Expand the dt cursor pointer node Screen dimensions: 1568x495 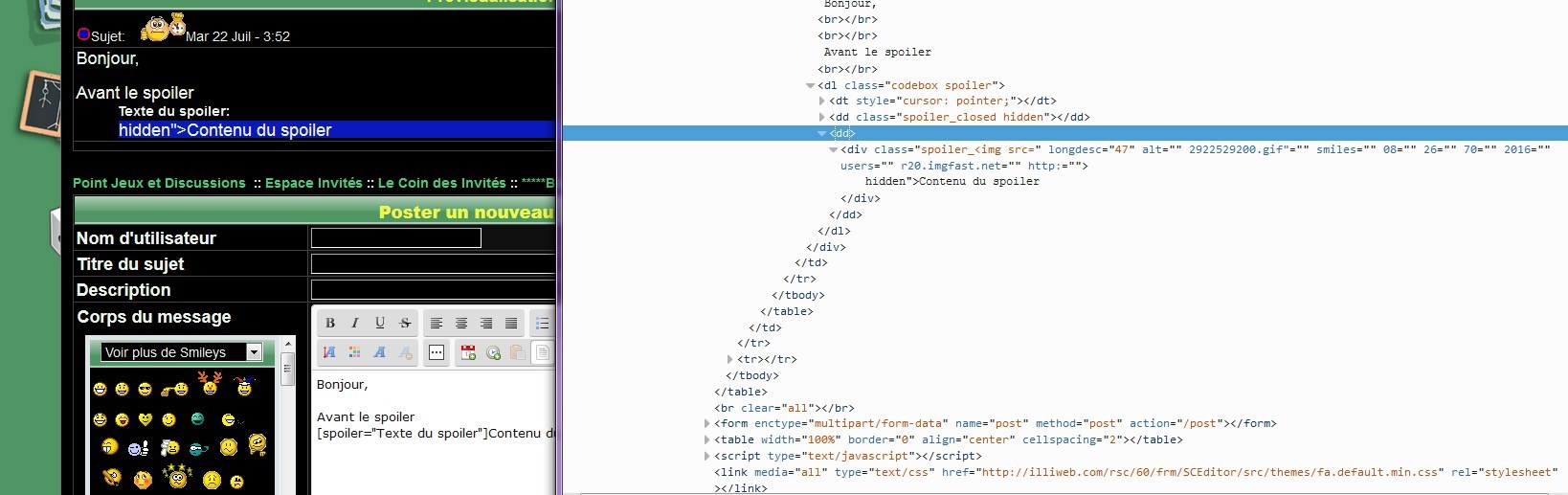[x=822, y=101]
